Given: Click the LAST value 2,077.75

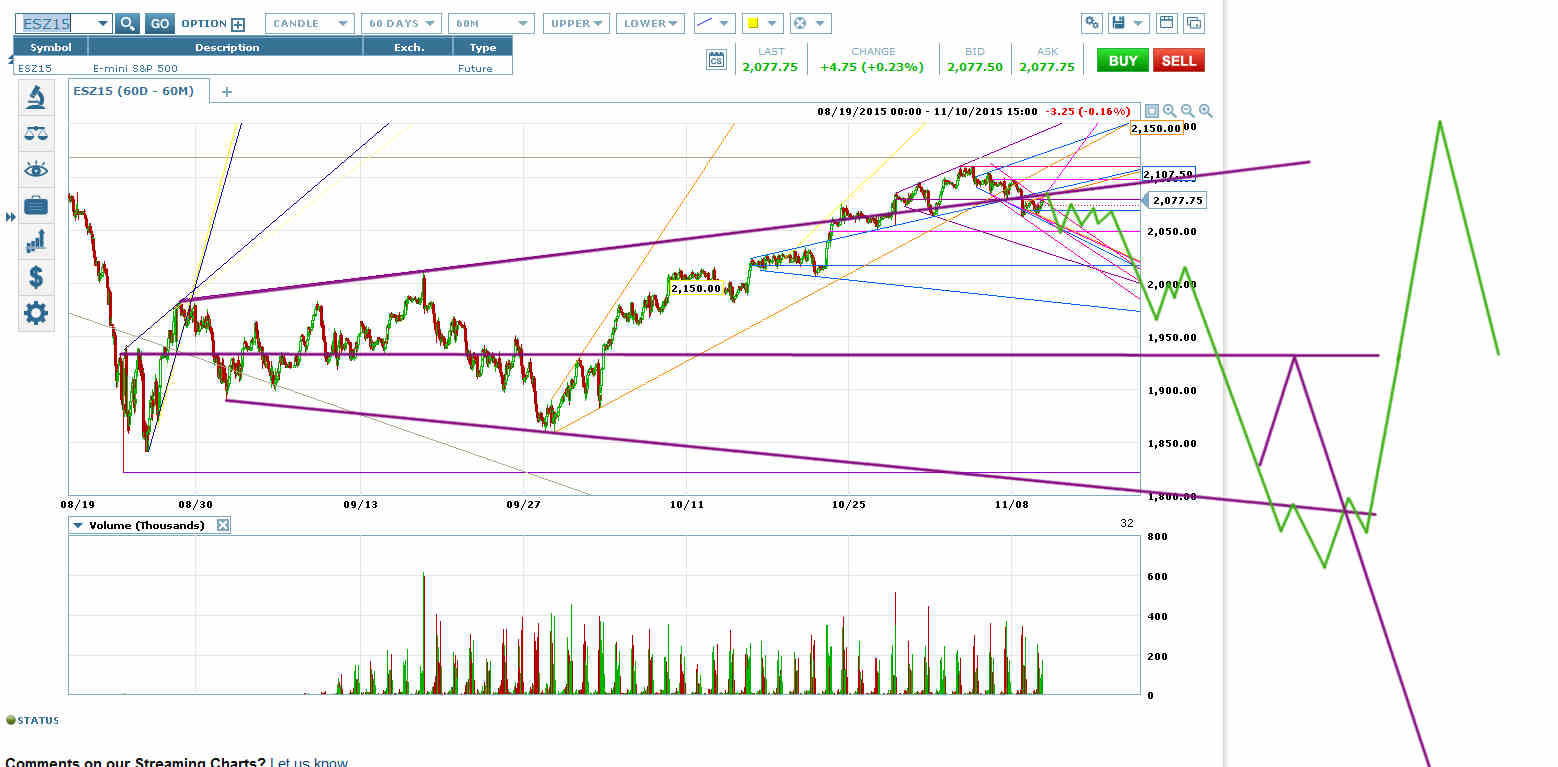Looking at the screenshot, I should coord(770,67).
